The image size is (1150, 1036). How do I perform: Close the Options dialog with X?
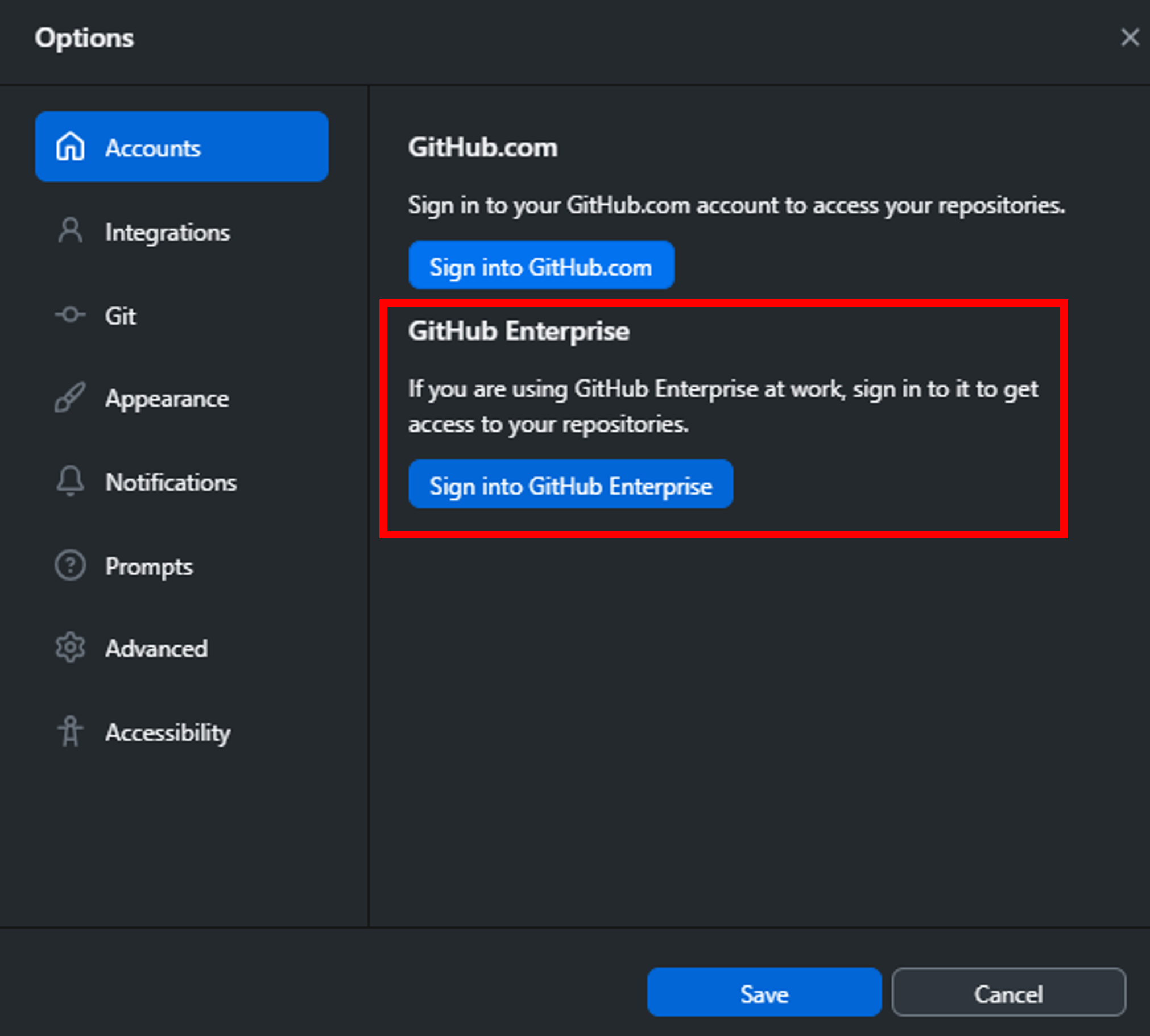[1130, 38]
